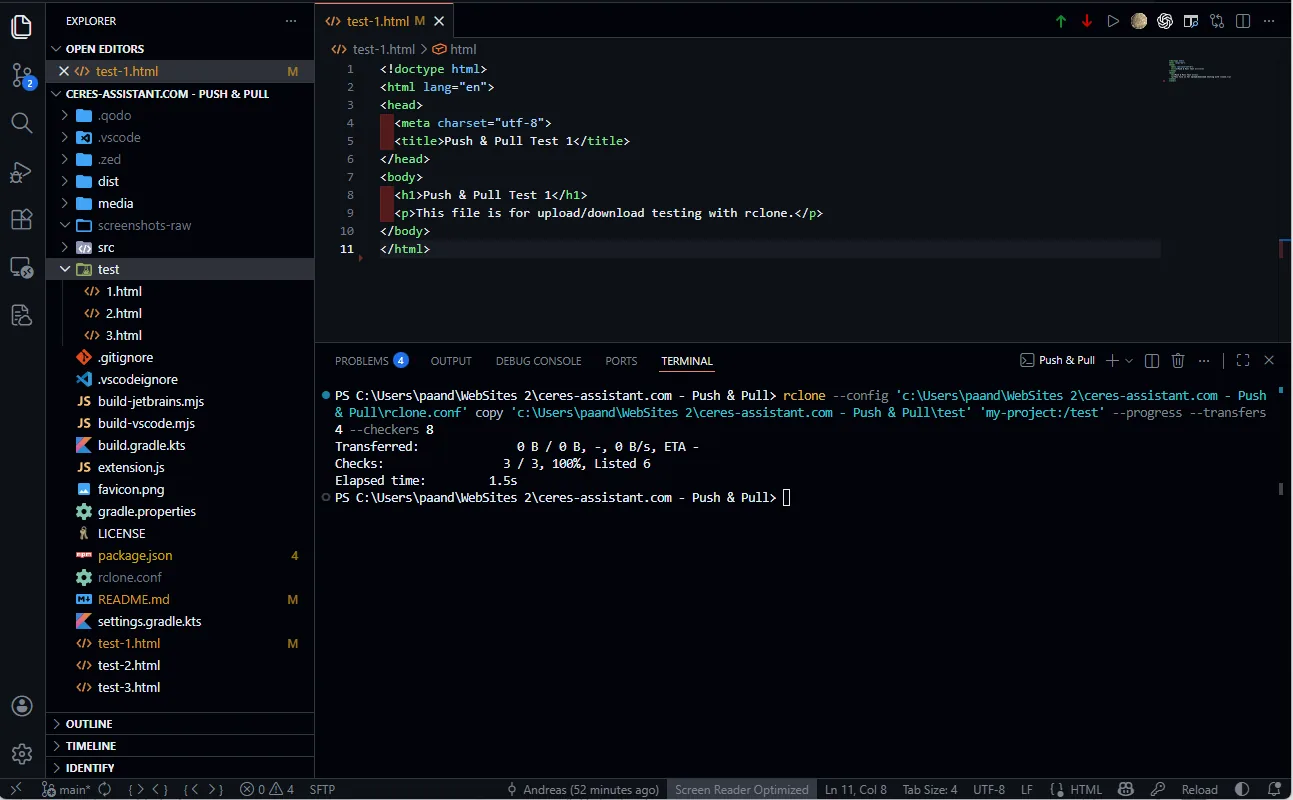Toggle Screen Reader Optimized status item
This screenshot has width=1293, height=800.
(741, 789)
